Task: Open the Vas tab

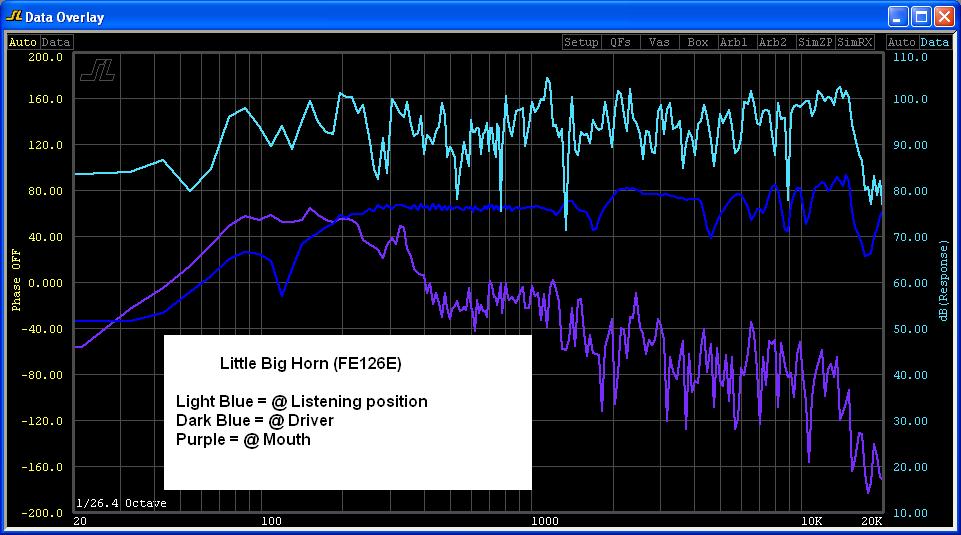Action: pos(659,42)
